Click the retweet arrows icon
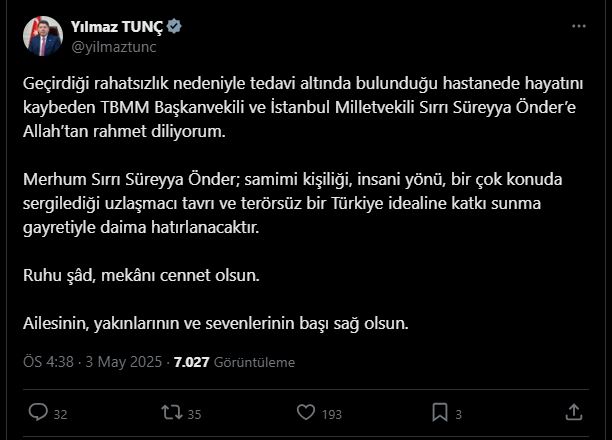This screenshot has width=612, height=440. (171, 412)
